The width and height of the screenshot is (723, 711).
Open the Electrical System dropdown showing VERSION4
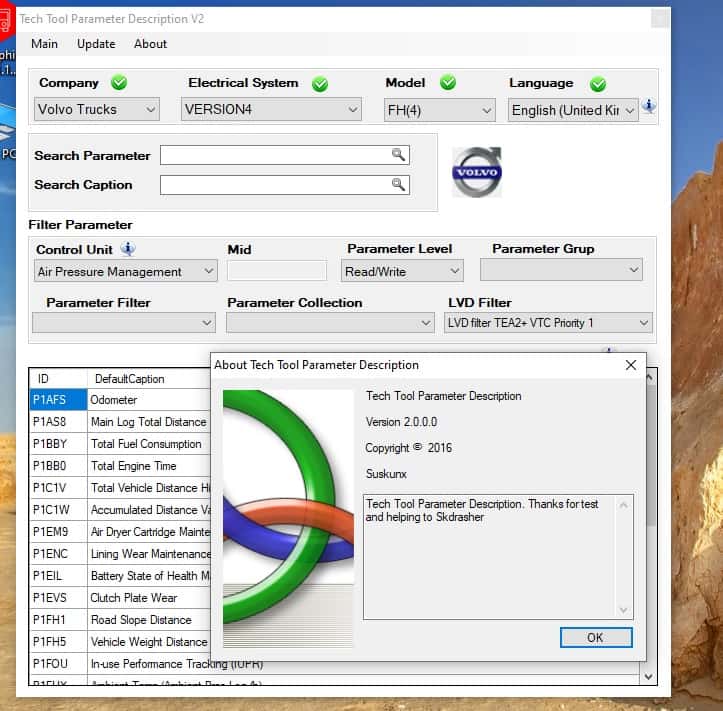pos(271,109)
